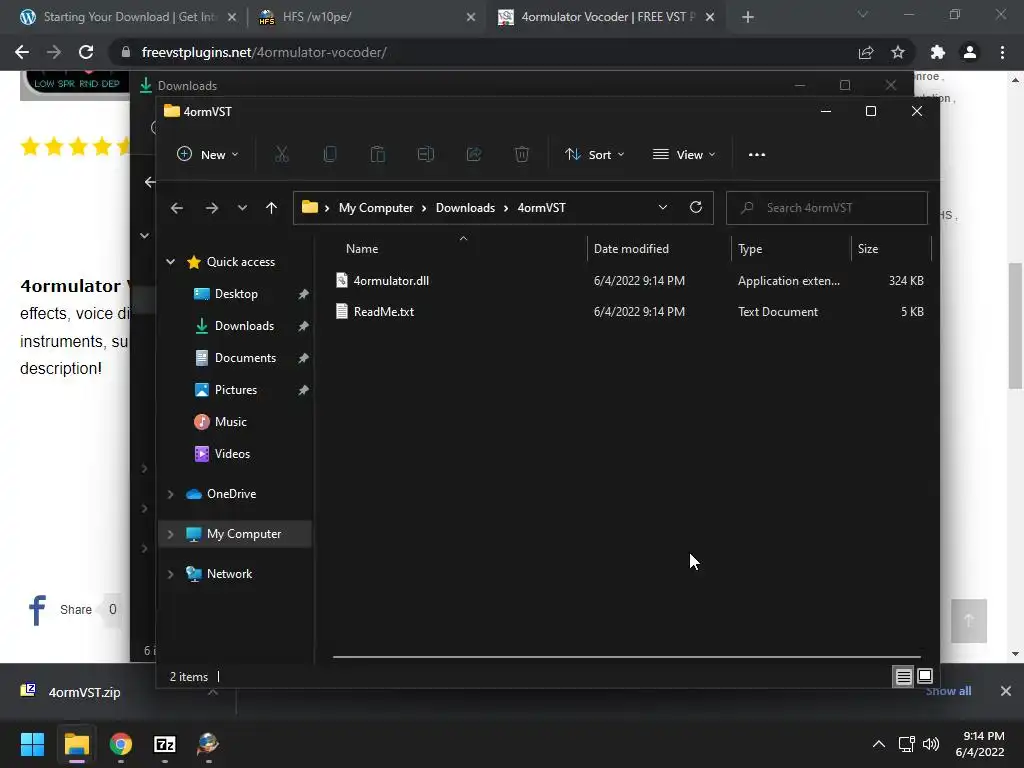Click share page icon in address bar
1024x768 pixels.
click(866, 52)
